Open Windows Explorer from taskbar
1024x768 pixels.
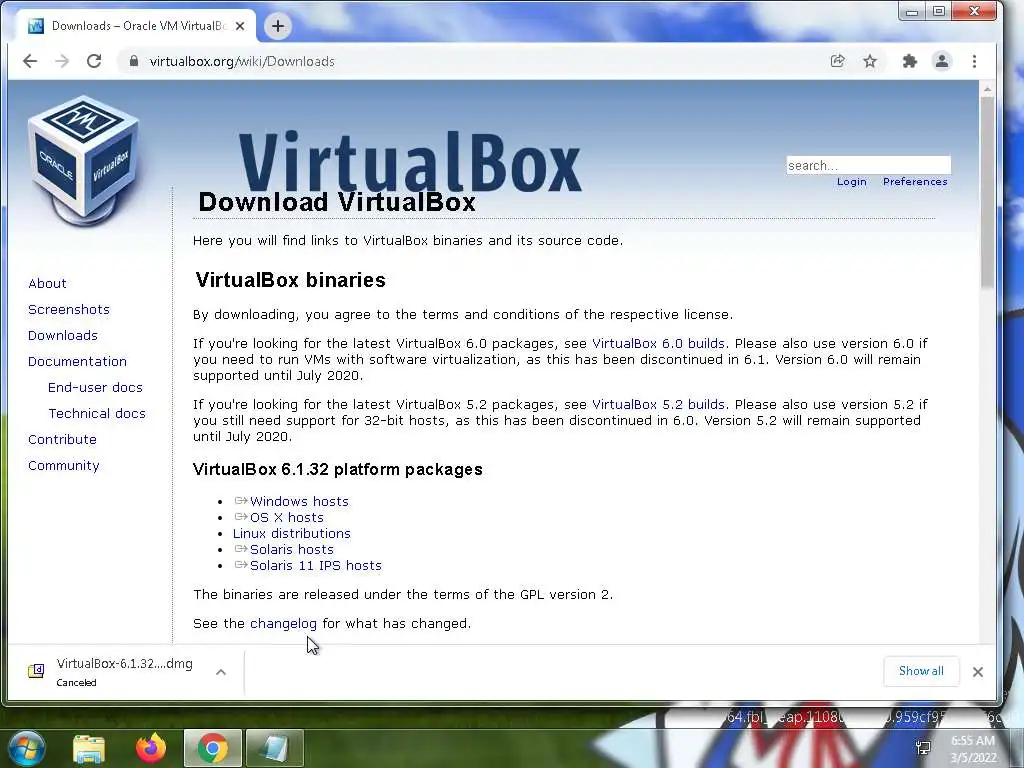click(x=89, y=748)
